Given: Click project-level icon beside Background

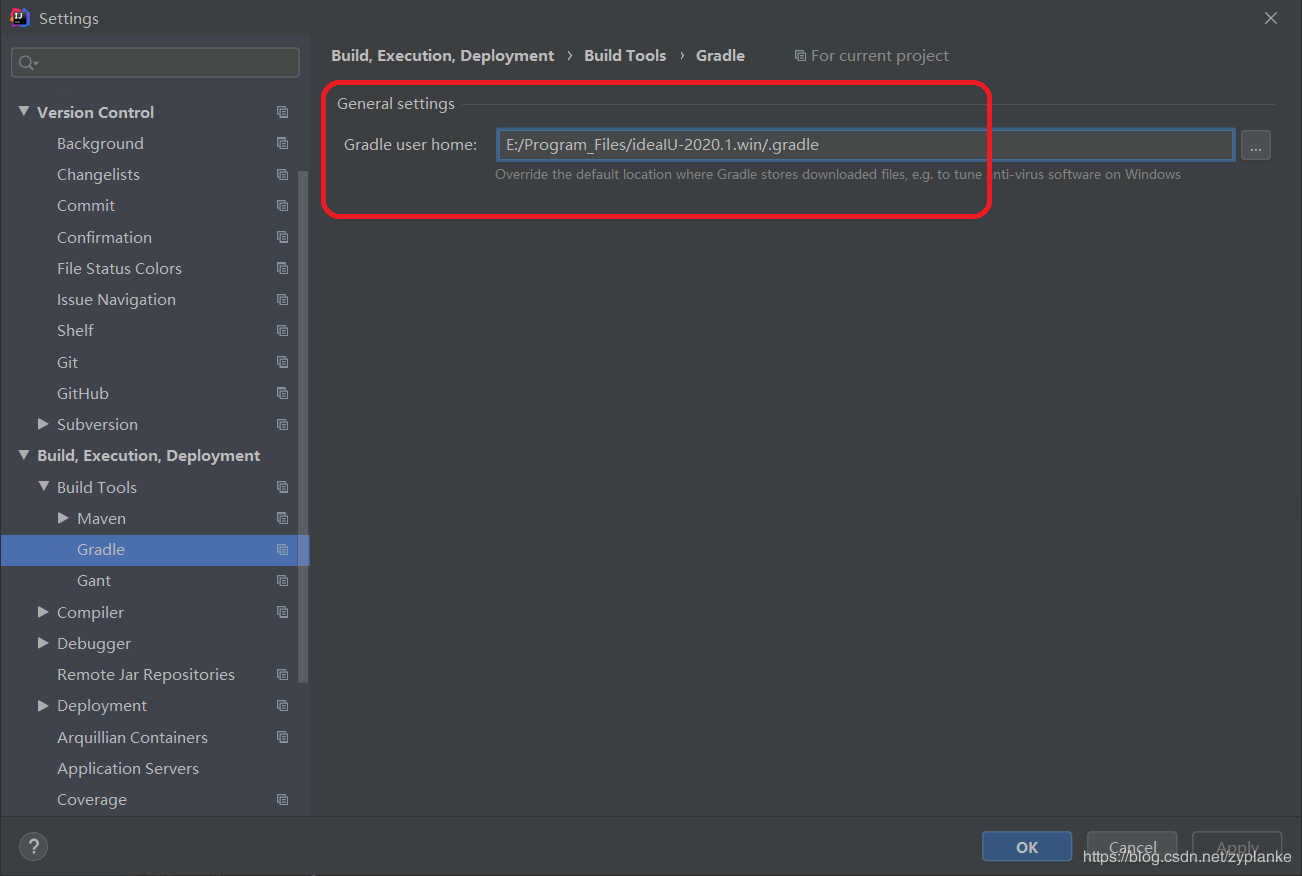Looking at the screenshot, I should pos(283,143).
